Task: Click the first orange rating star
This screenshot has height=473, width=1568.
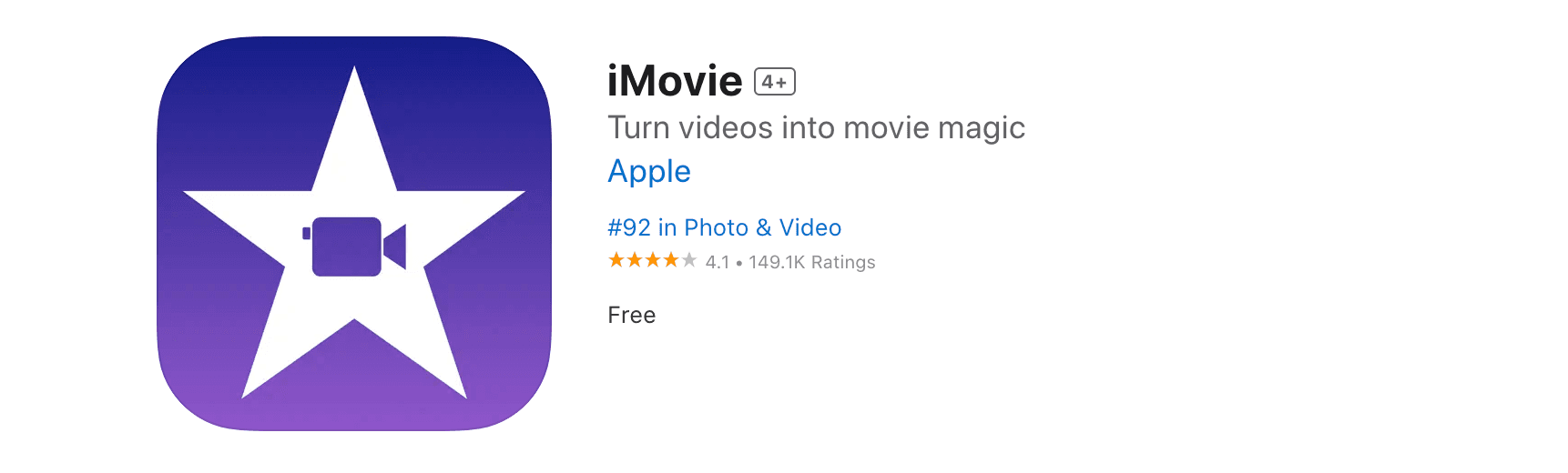Action: pos(616,261)
